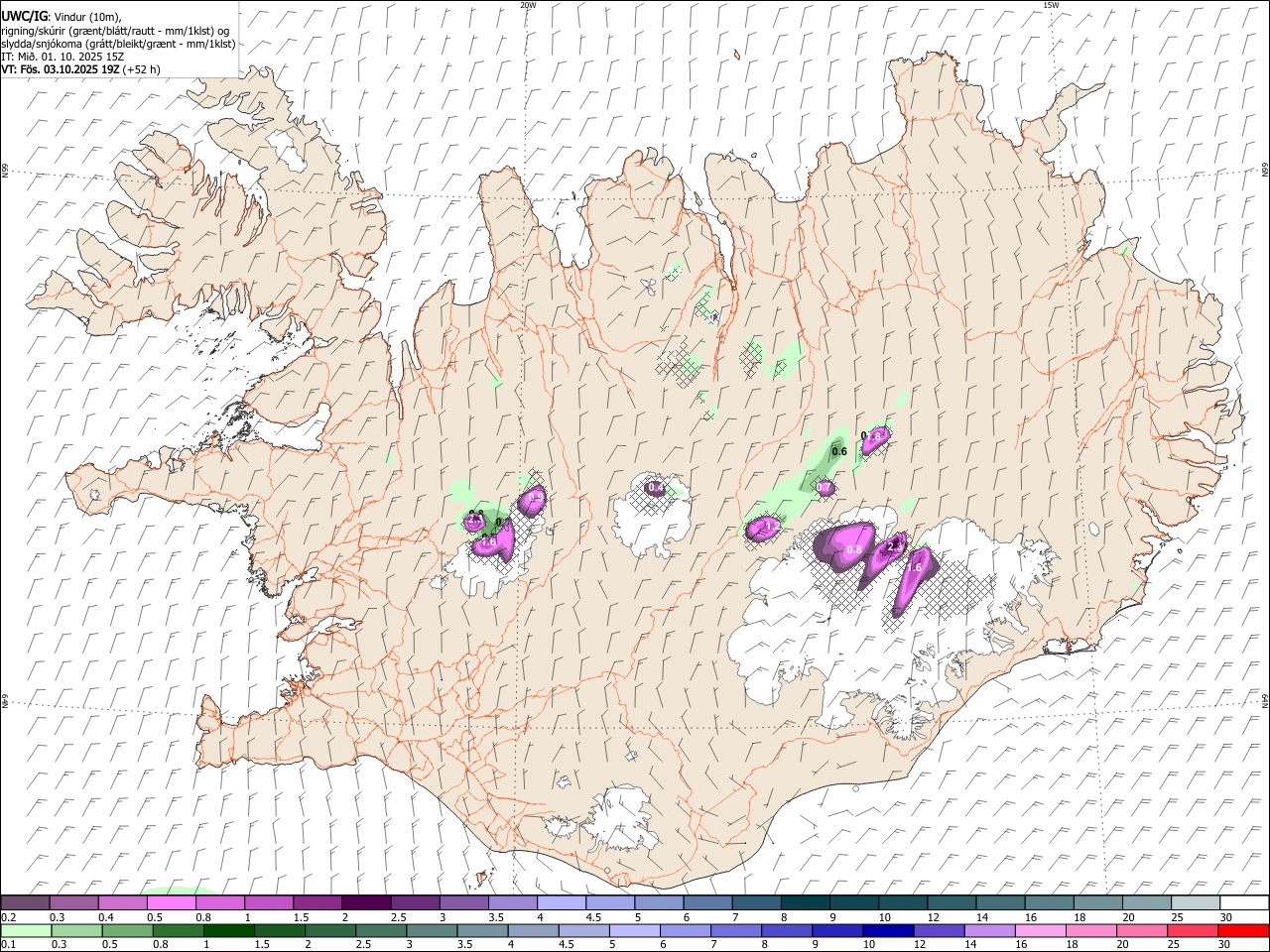Image resolution: width=1270 pixels, height=952 pixels.
Task: Pick the bright red 30+ swatch in rain scale
Action: pos(1243,930)
